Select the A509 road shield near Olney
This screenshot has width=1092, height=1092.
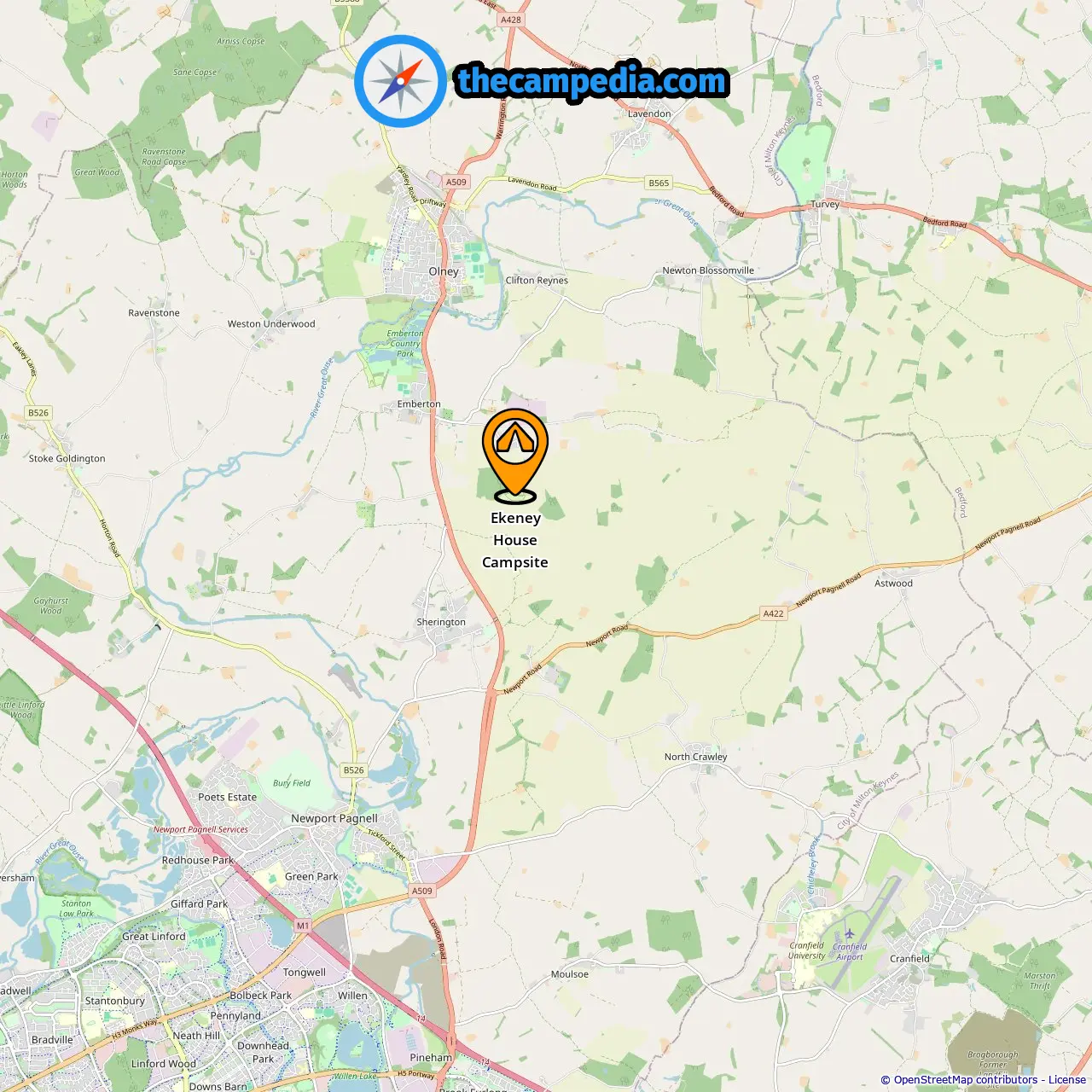pos(456,182)
